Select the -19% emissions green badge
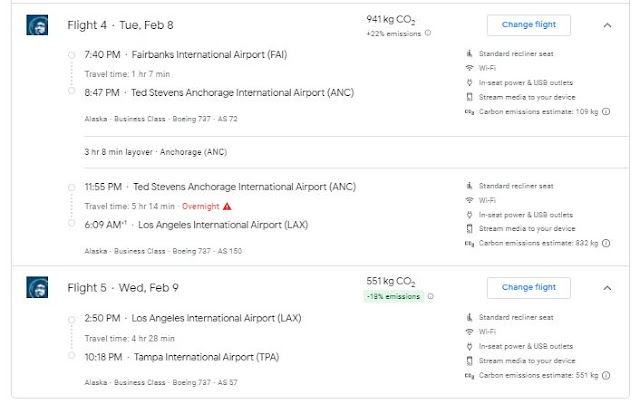640x404 pixels. pos(395,296)
